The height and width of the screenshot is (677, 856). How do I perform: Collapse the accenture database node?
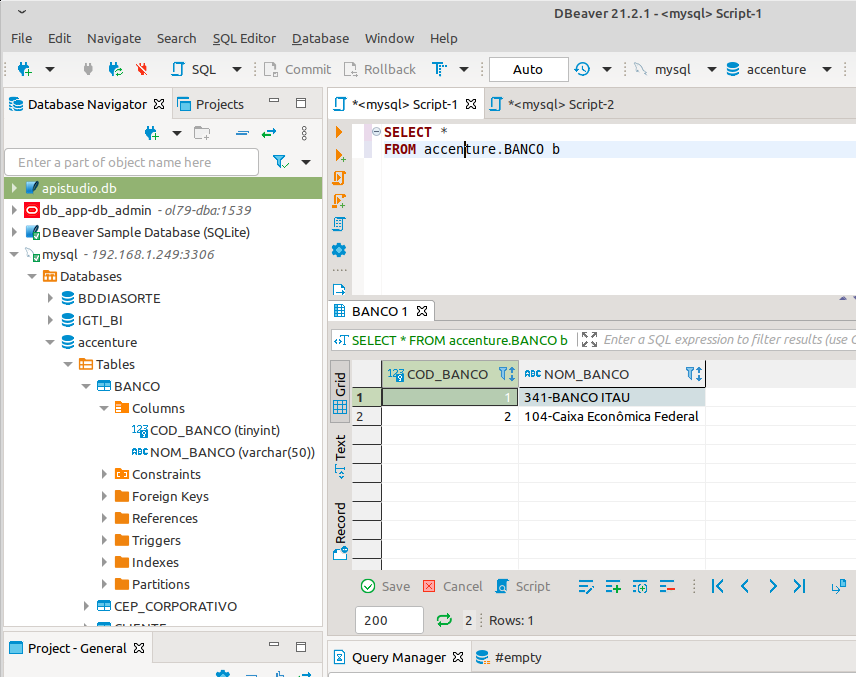(51, 342)
